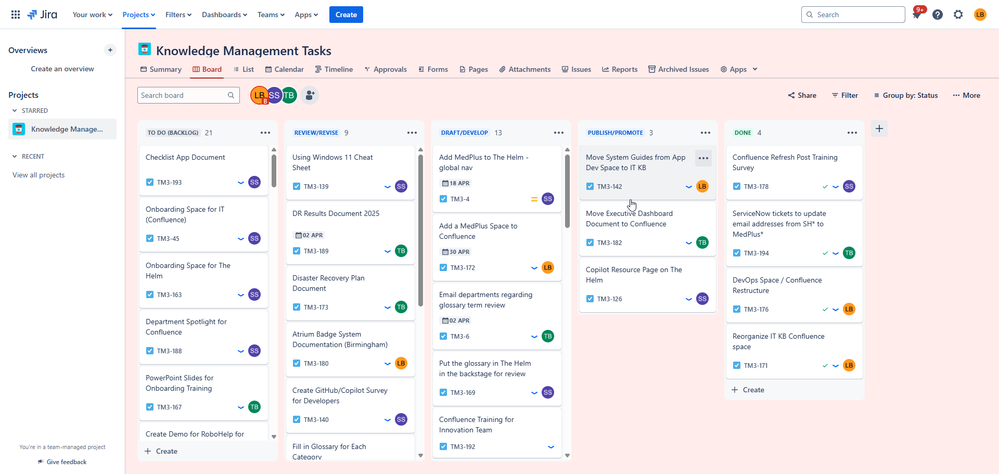
Task: Open the Review/Revise column more menu
Action: click(412, 133)
